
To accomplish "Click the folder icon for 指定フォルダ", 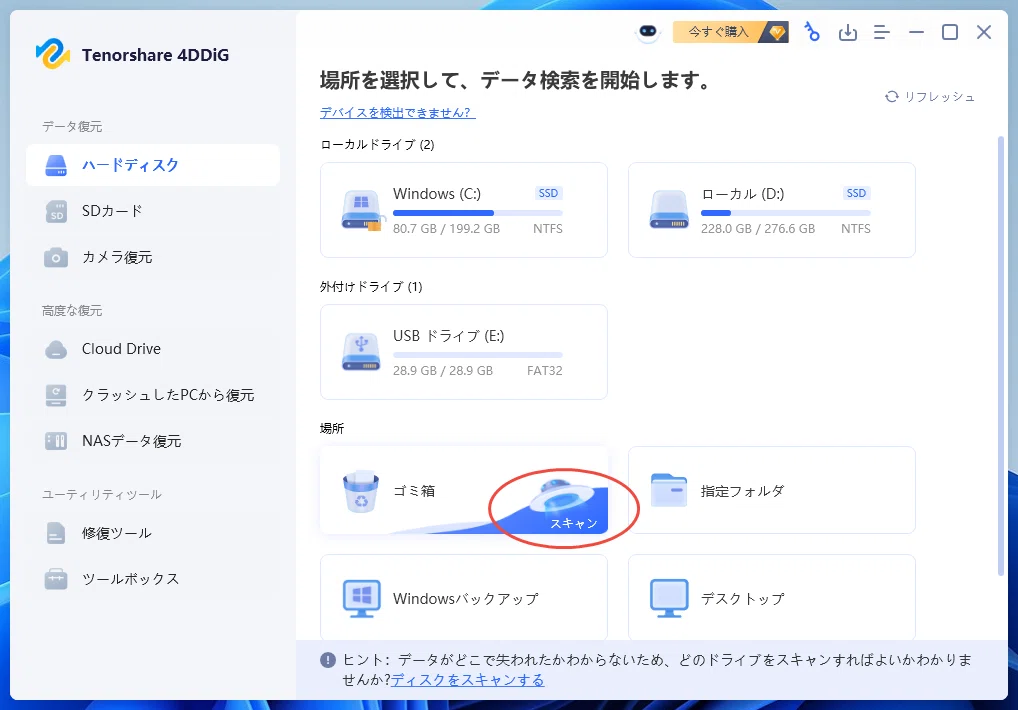I will coord(669,490).
